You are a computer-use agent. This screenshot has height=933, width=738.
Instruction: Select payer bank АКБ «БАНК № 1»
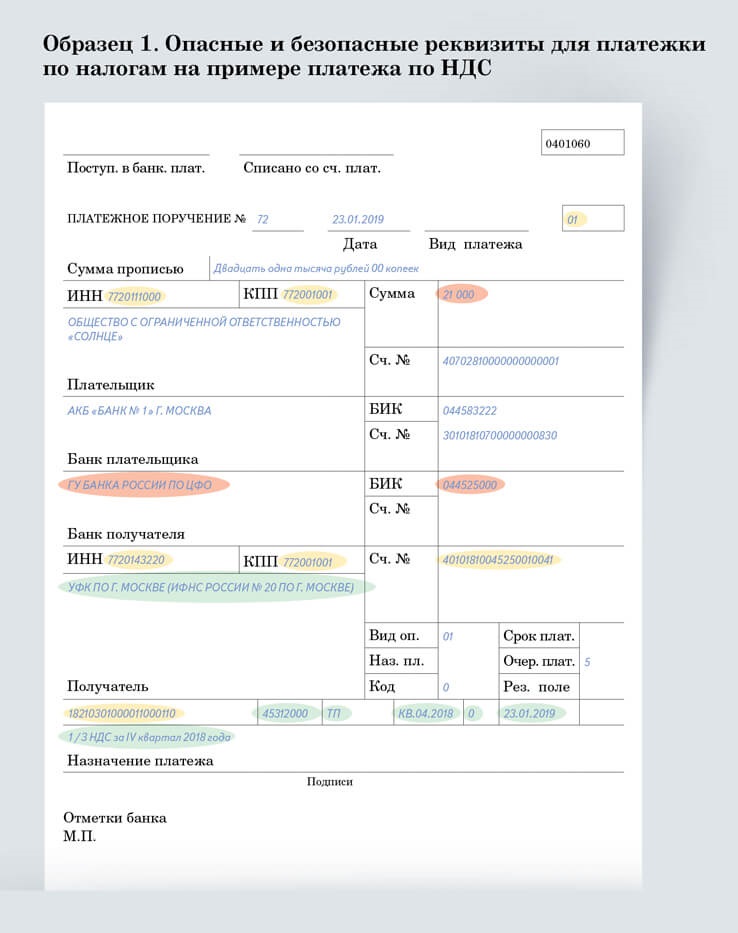140,410
